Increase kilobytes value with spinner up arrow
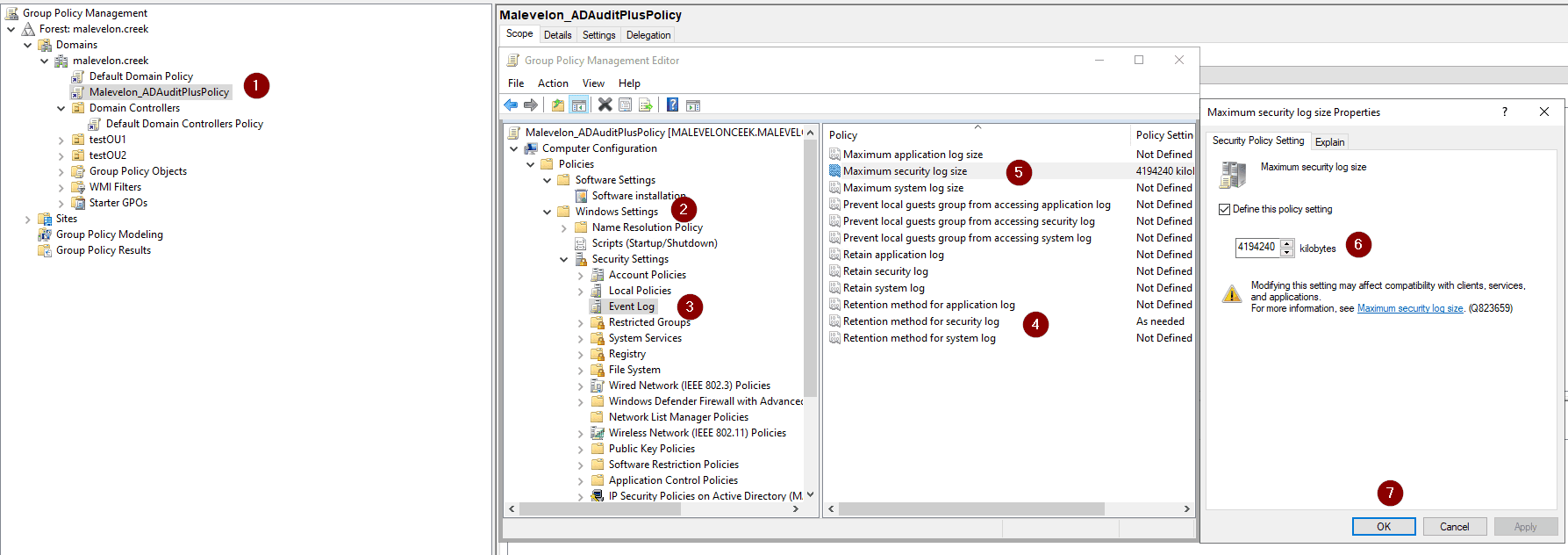 pos(1287,243)
